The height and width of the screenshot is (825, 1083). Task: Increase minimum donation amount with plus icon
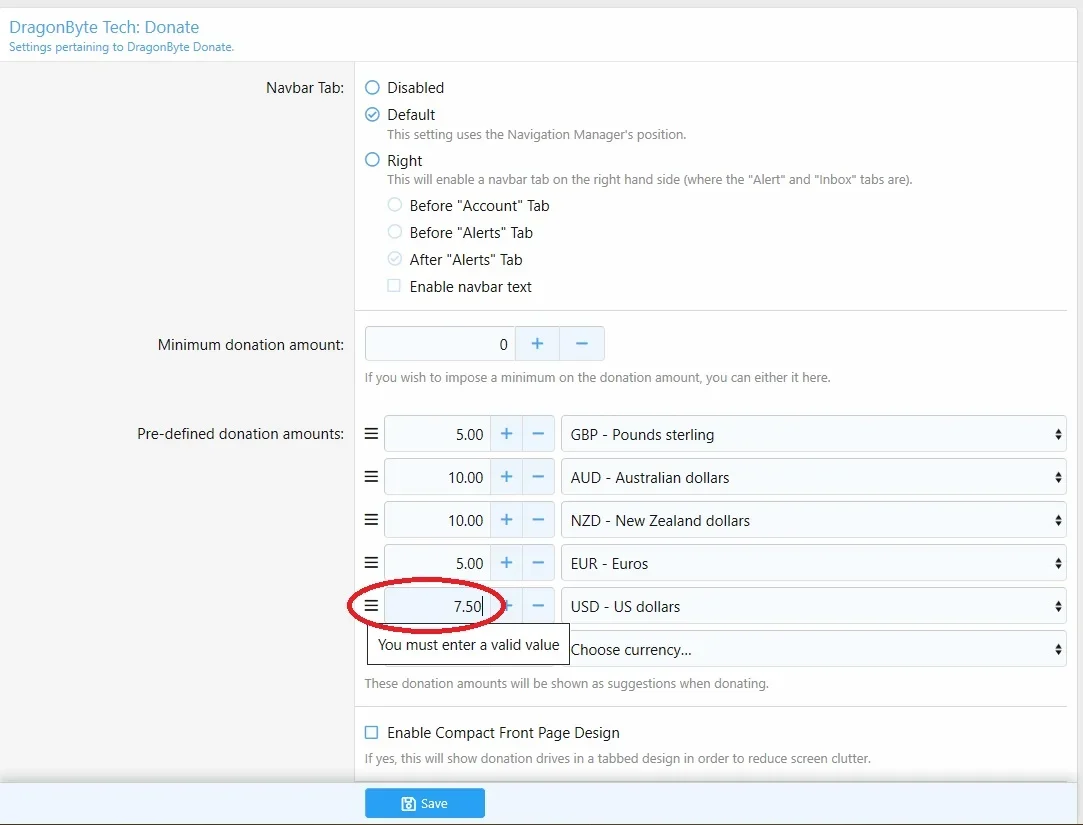tap(537, 343)
